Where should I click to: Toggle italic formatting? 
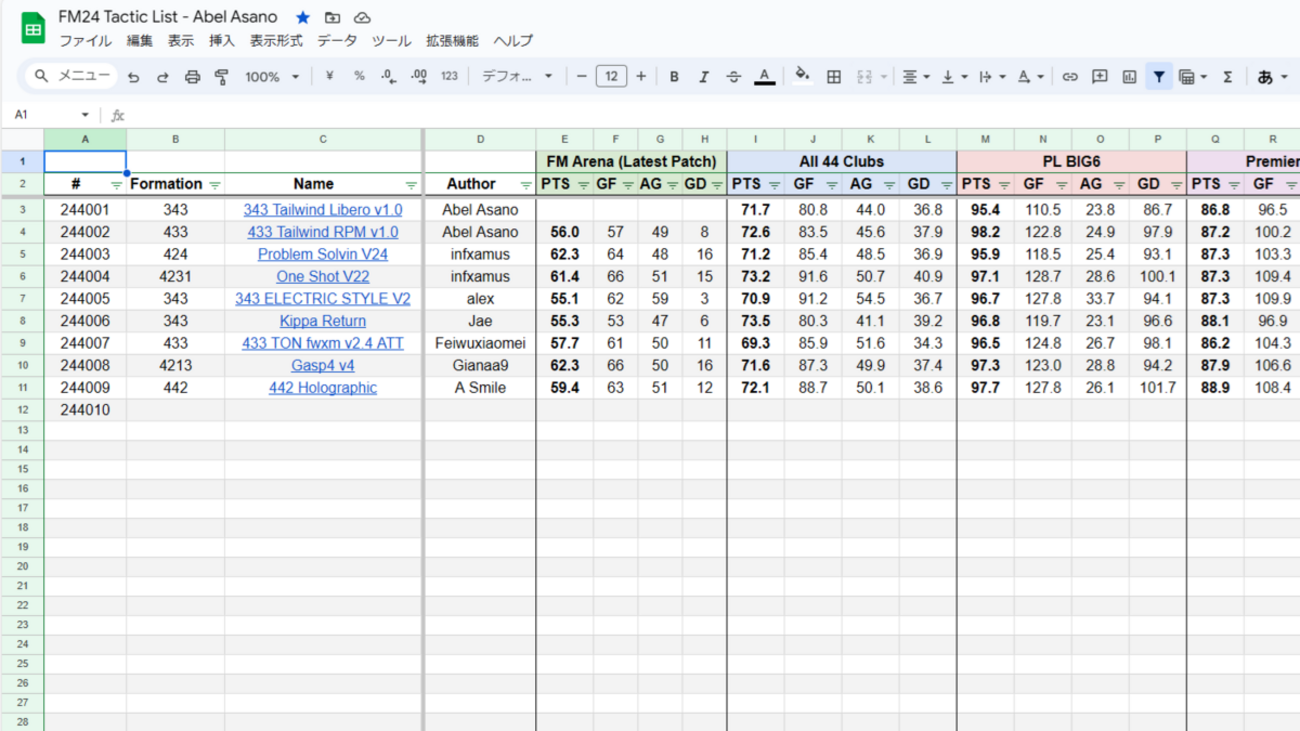(x=703, y=77)
